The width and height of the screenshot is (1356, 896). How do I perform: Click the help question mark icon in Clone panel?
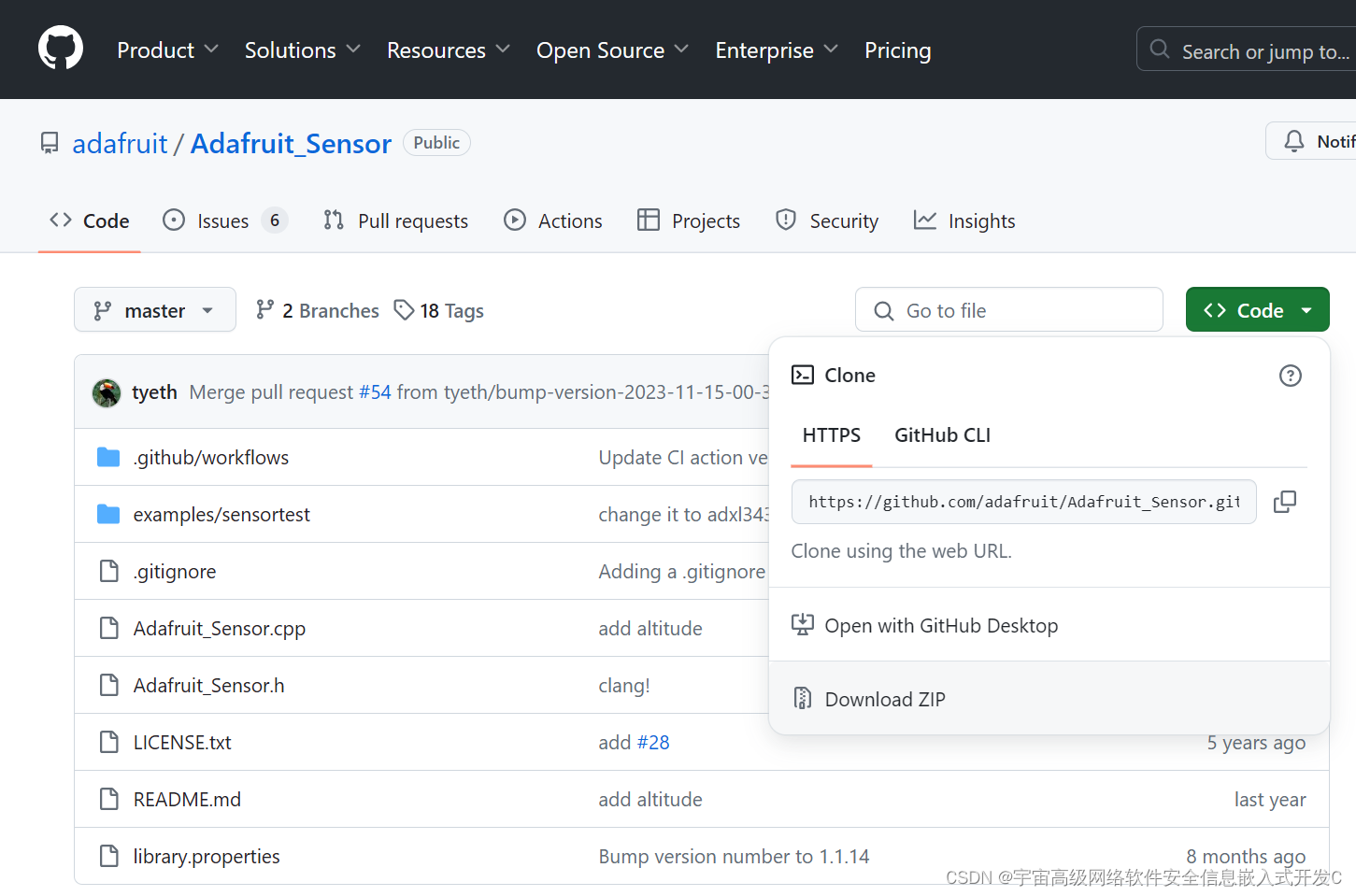(1291, 376)
